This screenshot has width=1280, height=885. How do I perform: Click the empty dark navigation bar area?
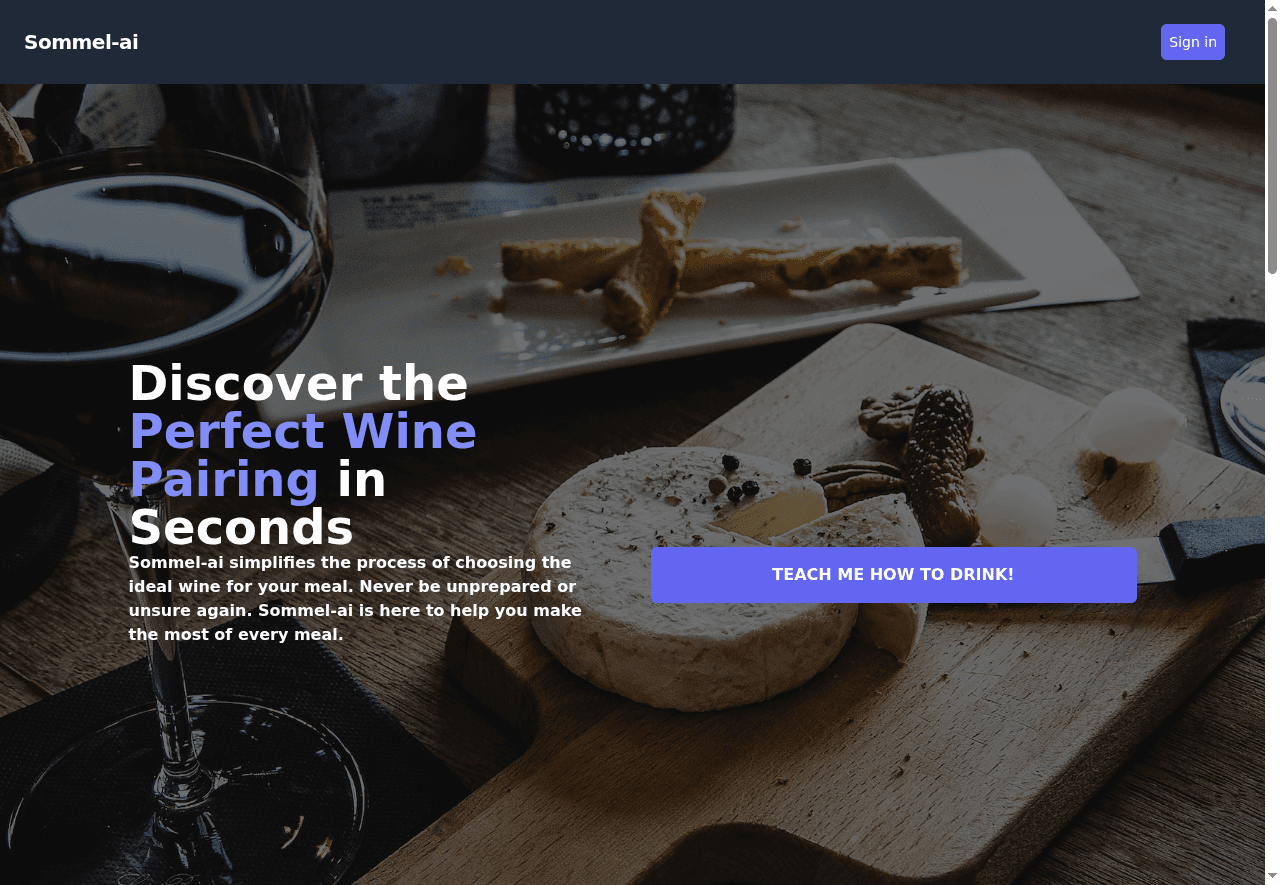650,42
